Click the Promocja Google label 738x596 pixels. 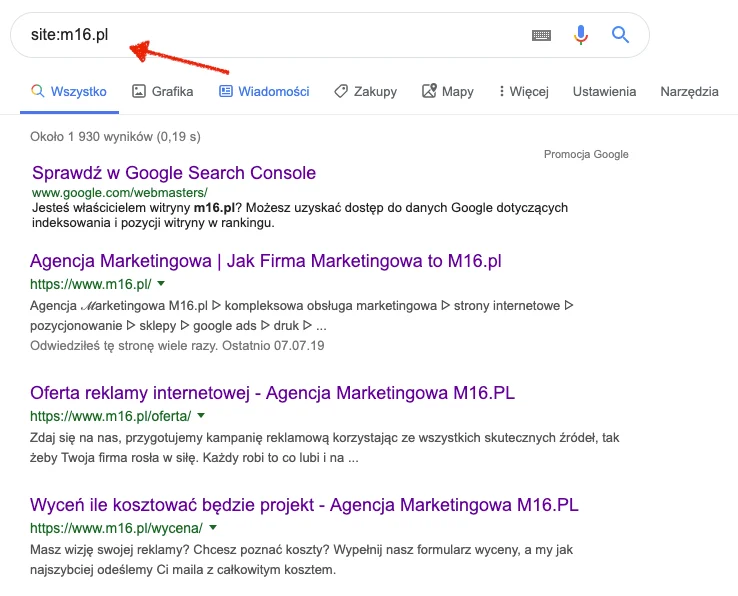(586, 154)
